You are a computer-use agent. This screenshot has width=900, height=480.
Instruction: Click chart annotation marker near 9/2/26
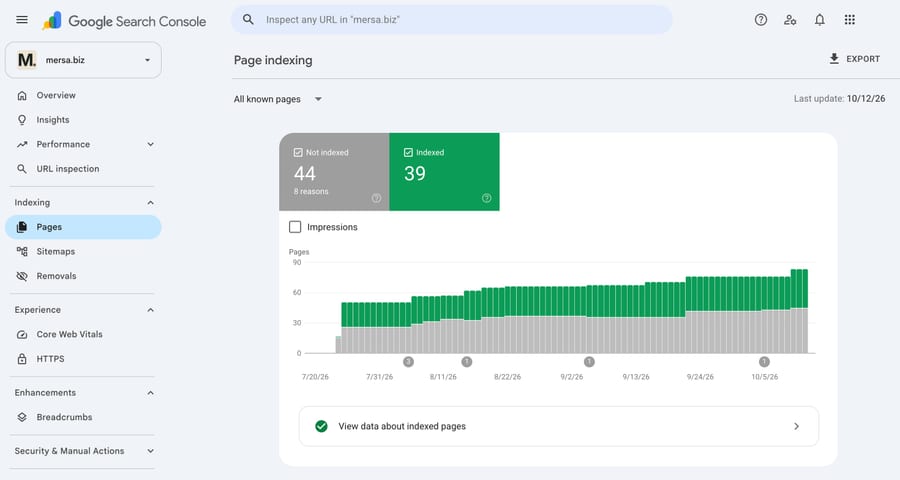click(x=589, y=362)
